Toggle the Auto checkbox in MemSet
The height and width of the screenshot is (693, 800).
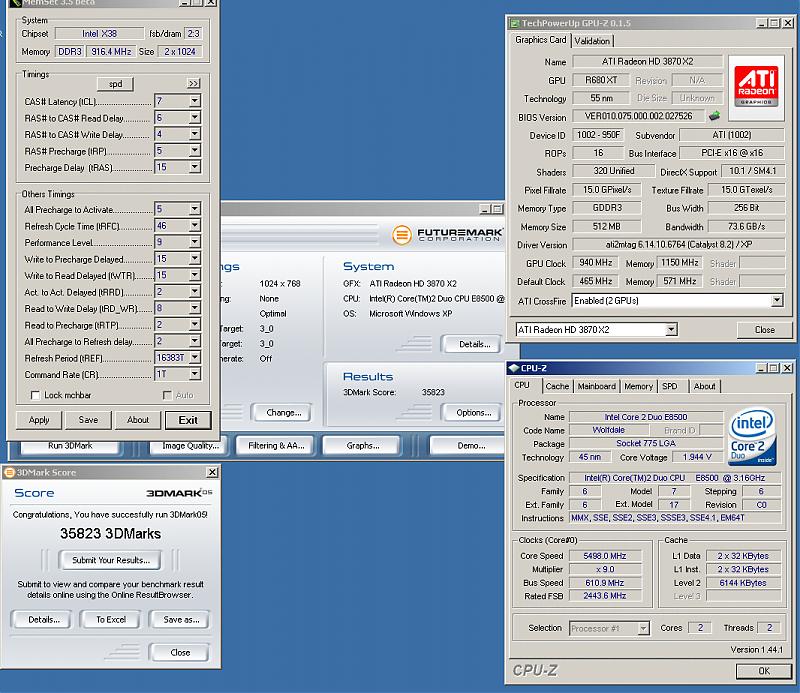(x=167, y=395)
